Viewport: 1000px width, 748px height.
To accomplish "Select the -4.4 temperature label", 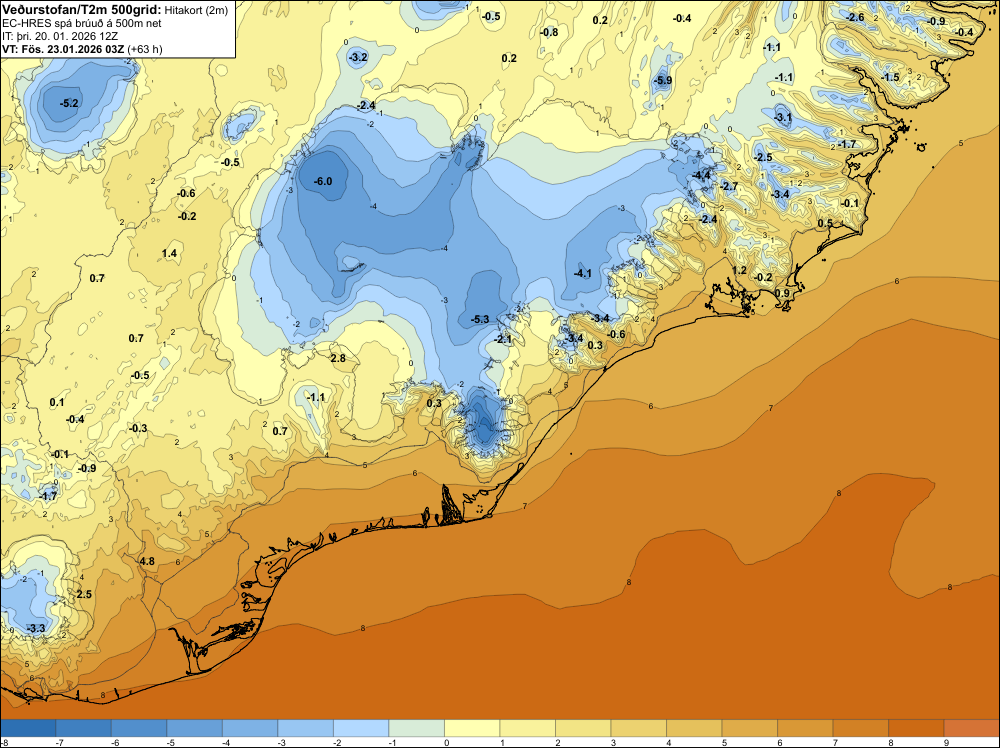I will [x=702, y=175].
